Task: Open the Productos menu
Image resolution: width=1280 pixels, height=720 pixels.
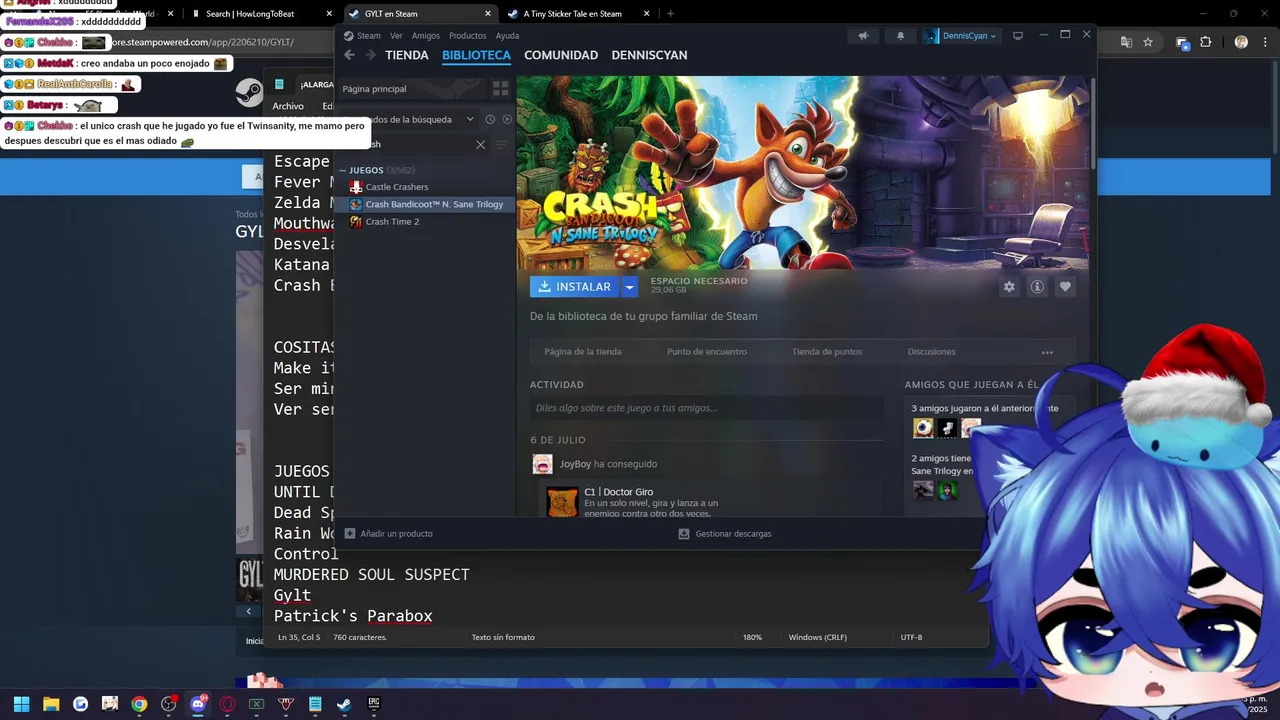Action: (x=467, y=36)
